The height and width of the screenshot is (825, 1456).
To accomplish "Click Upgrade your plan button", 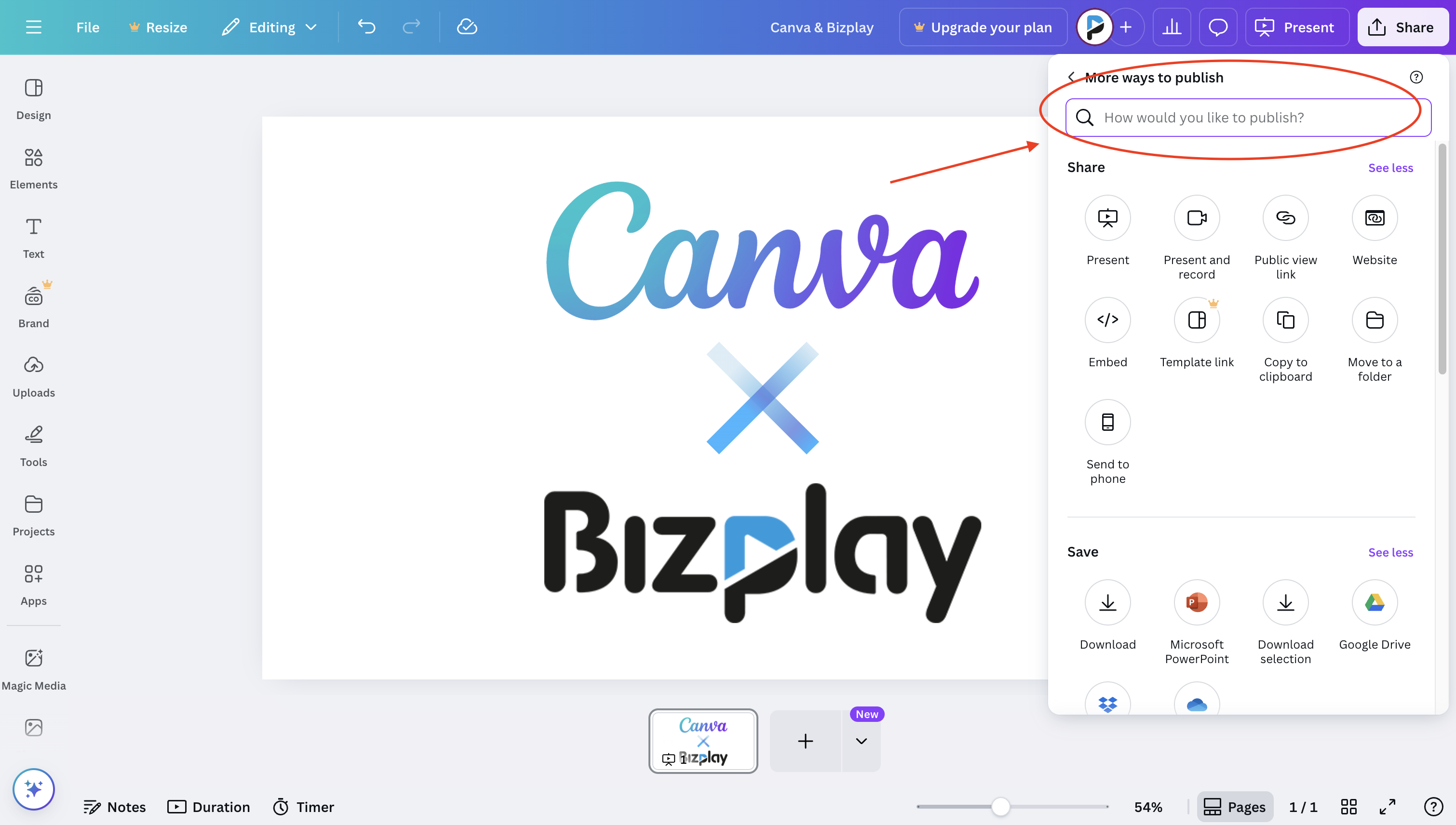I will (x=984, y=27).
